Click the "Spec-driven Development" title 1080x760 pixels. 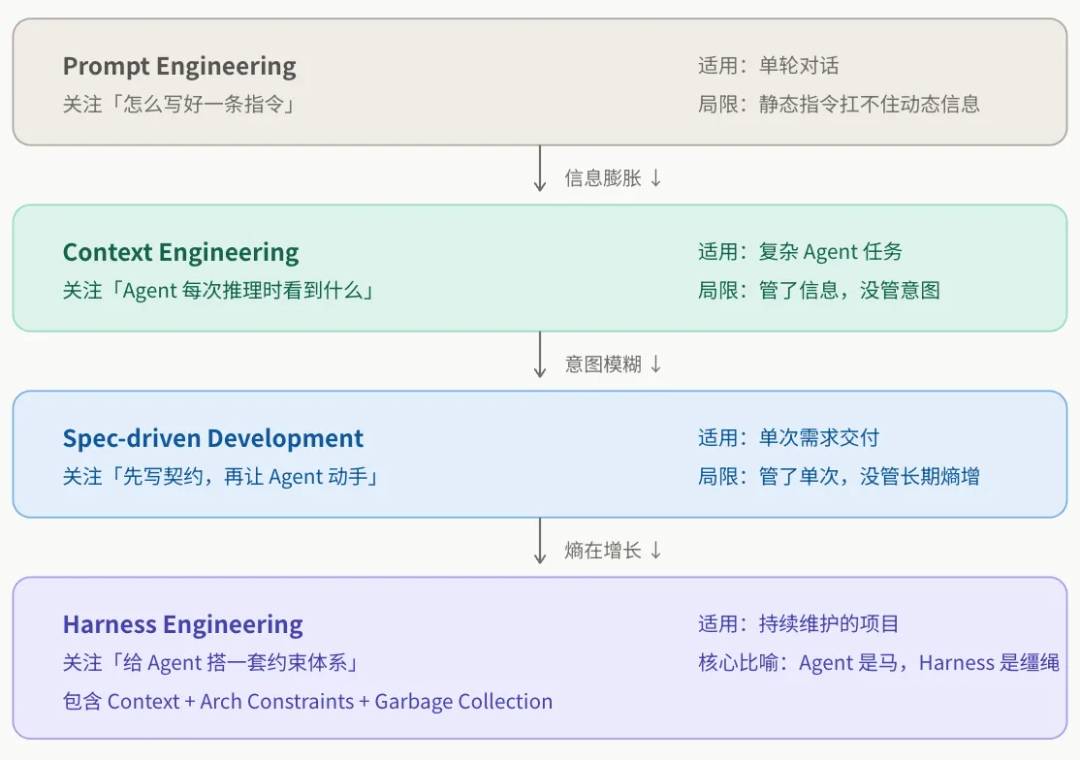pos(213,439)
